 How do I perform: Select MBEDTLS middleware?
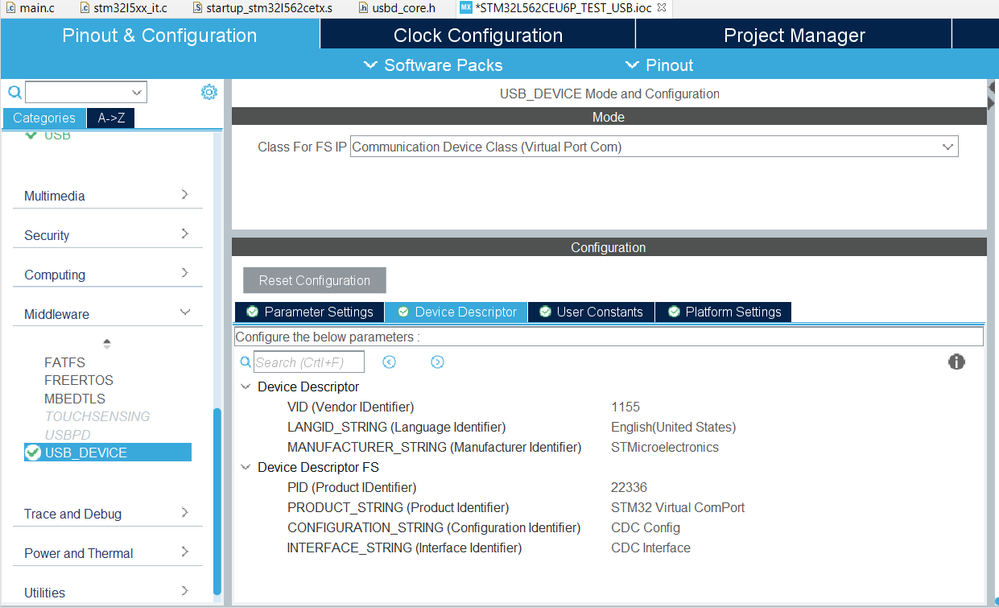click(x=75, y=398)
